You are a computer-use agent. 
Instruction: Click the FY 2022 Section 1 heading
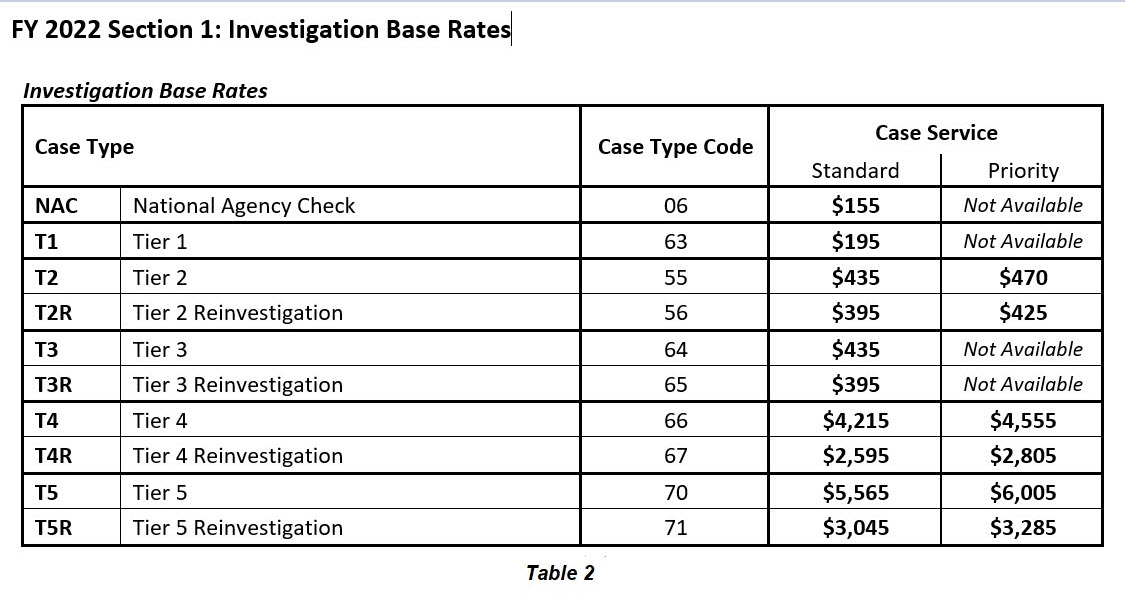click(260, 30)
